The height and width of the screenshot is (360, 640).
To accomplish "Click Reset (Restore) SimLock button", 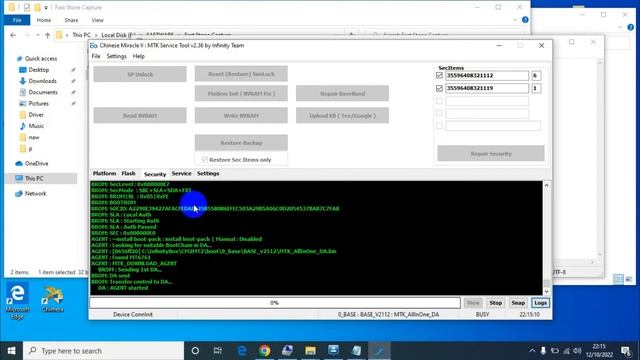I will click(241, 74).
